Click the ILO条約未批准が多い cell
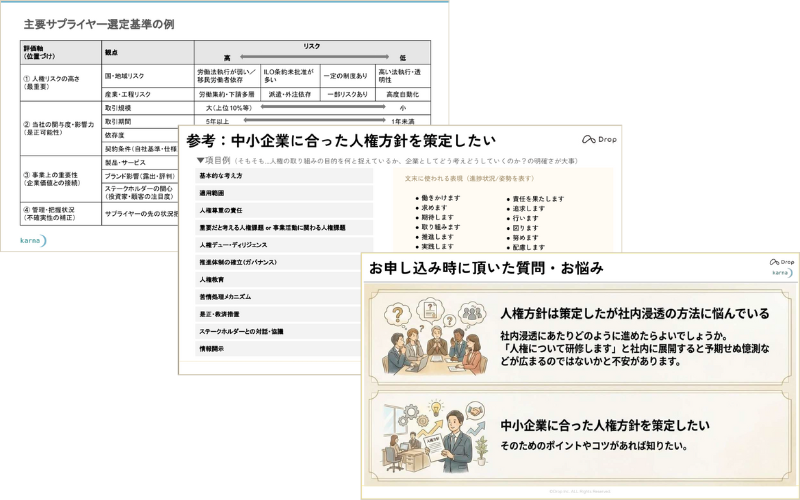Image resolution: width=800 pixels, height=500 pixels. pyautogui.click(x=290, y=76)
